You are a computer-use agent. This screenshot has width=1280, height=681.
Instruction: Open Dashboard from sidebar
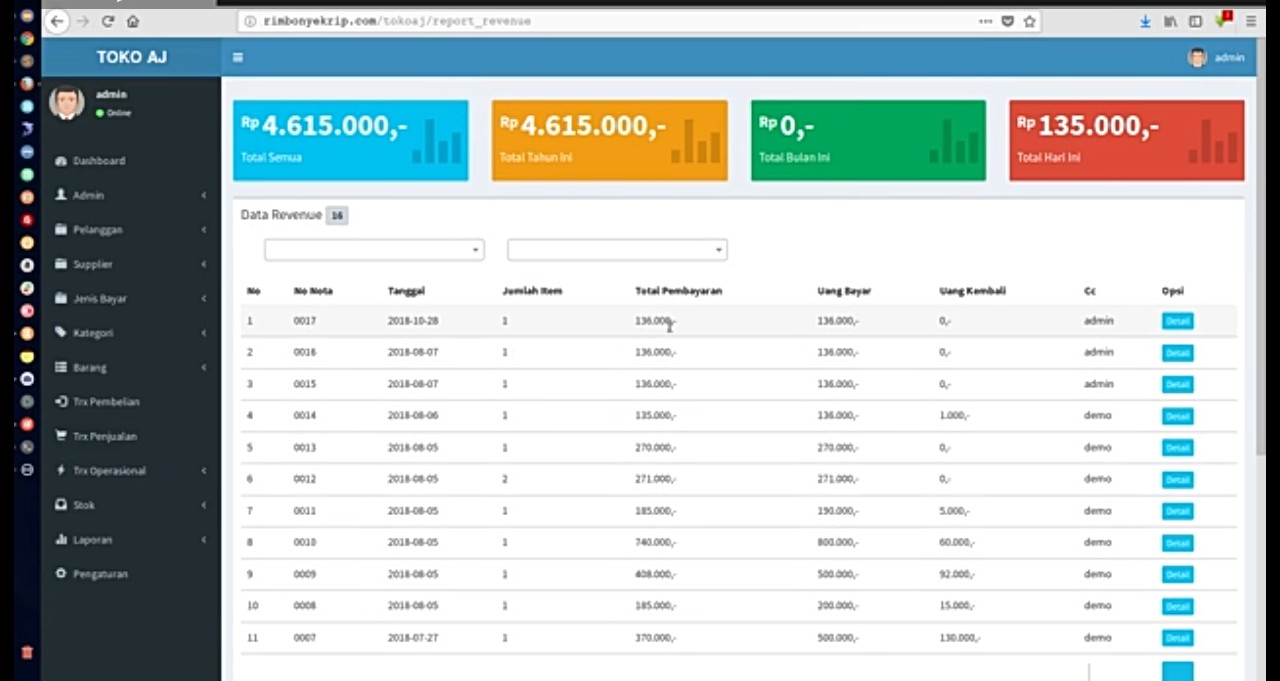[x=98, y=161]
